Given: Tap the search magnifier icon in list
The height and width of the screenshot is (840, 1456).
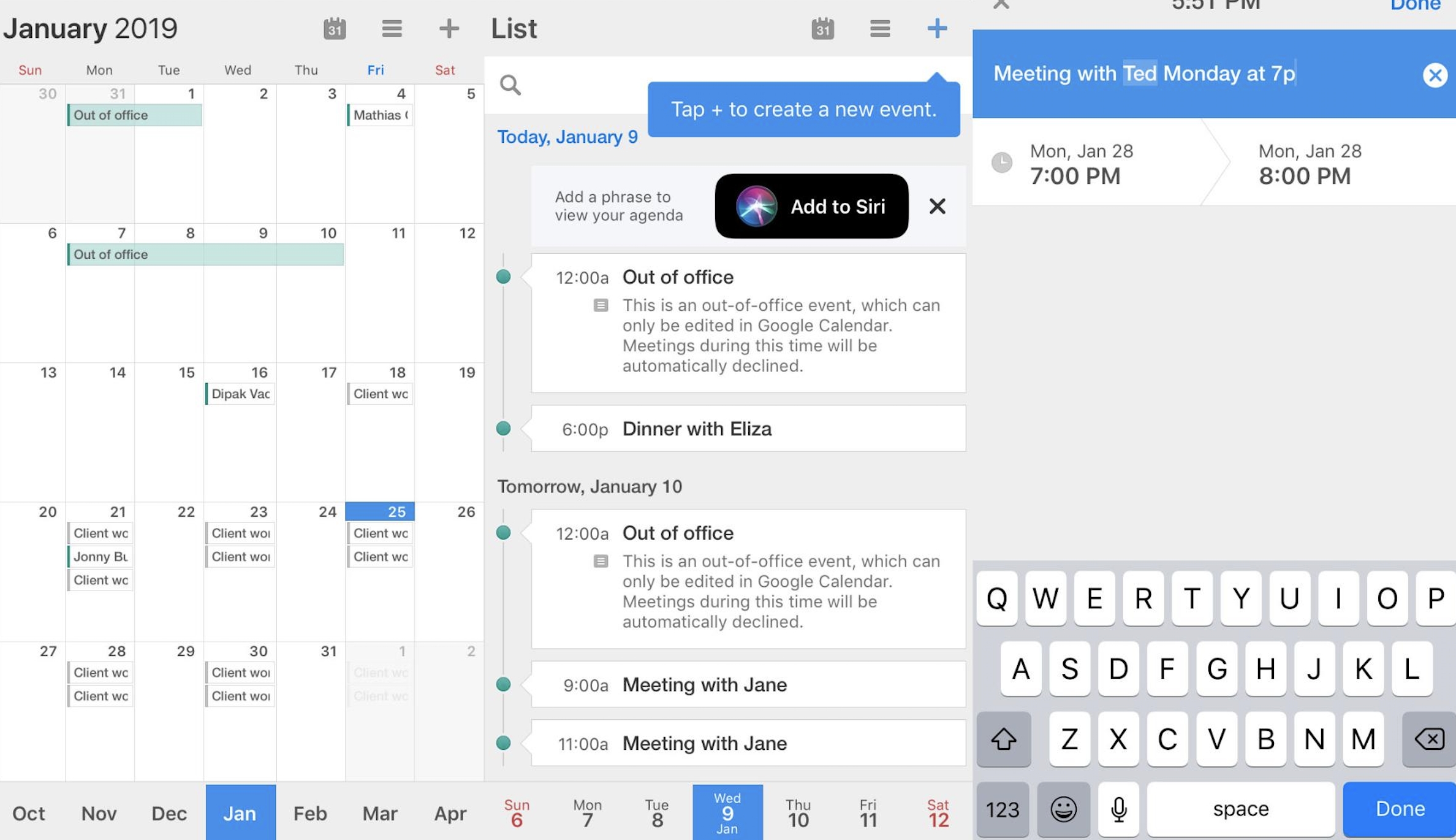Looking at the screenshot, I should pyautogui.click(x=511, y=85).
